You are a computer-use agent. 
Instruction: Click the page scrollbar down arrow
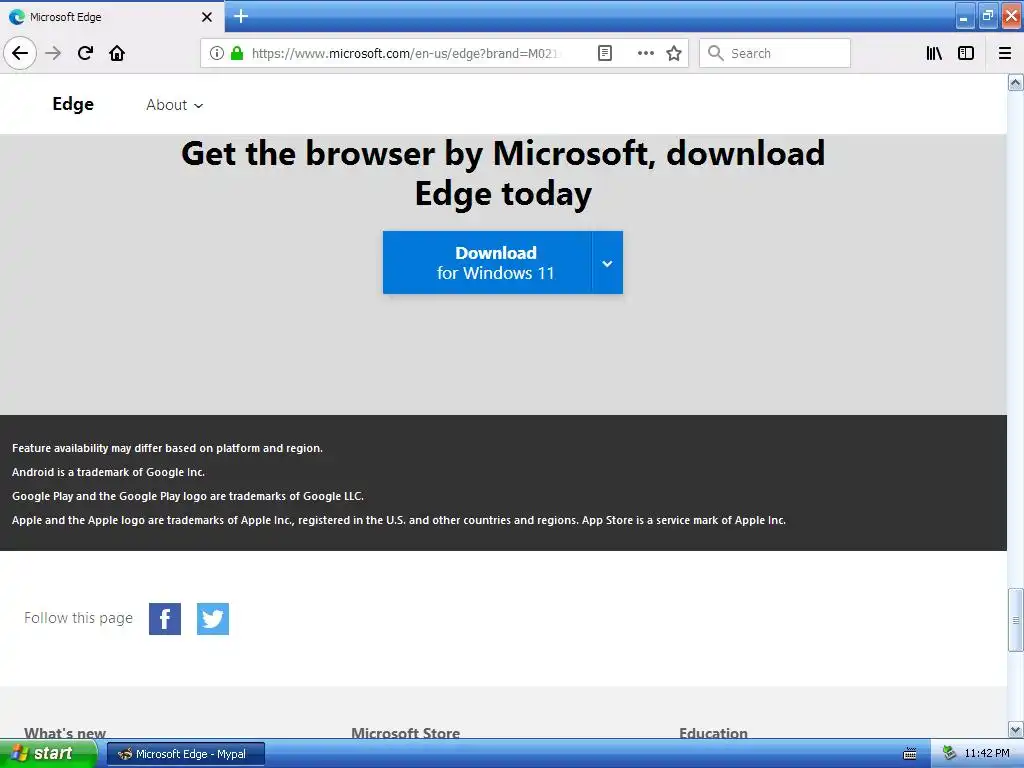(x=1016, y=729)
